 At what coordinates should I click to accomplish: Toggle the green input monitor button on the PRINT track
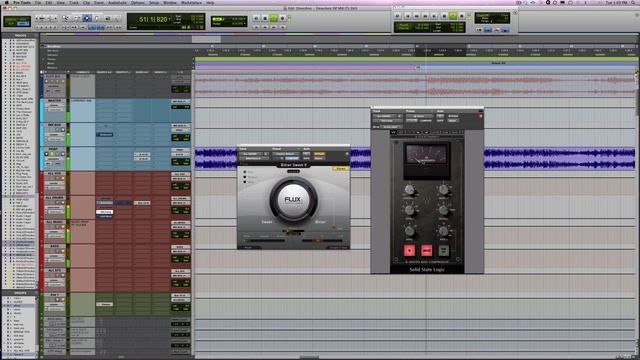click(52, 154)
